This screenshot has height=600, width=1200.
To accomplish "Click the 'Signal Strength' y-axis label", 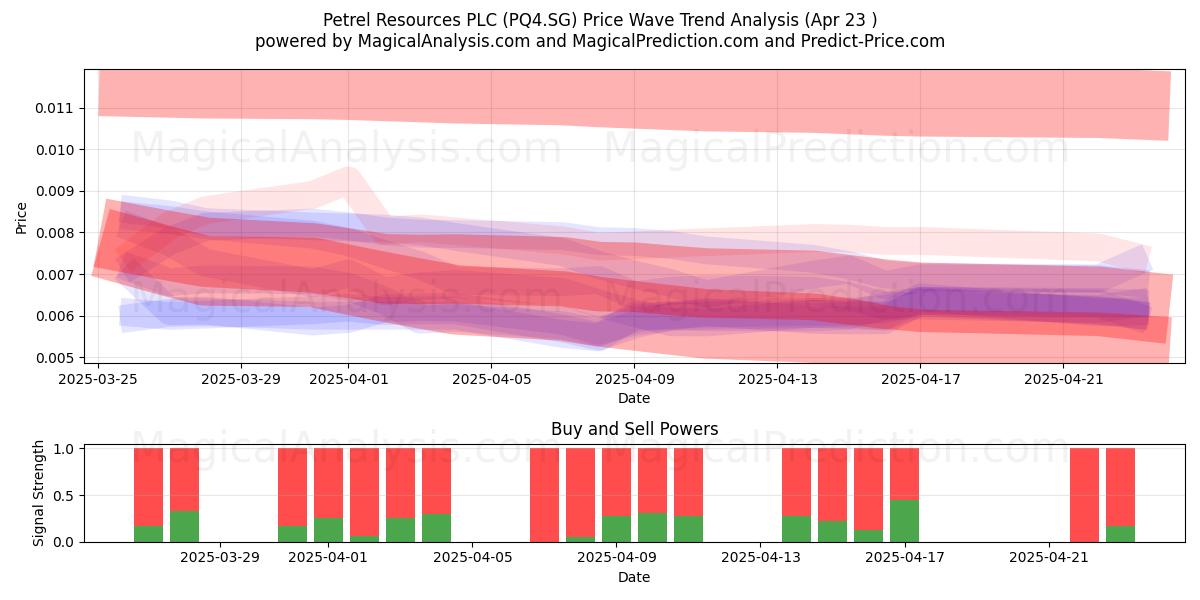I will click(39, 493).
